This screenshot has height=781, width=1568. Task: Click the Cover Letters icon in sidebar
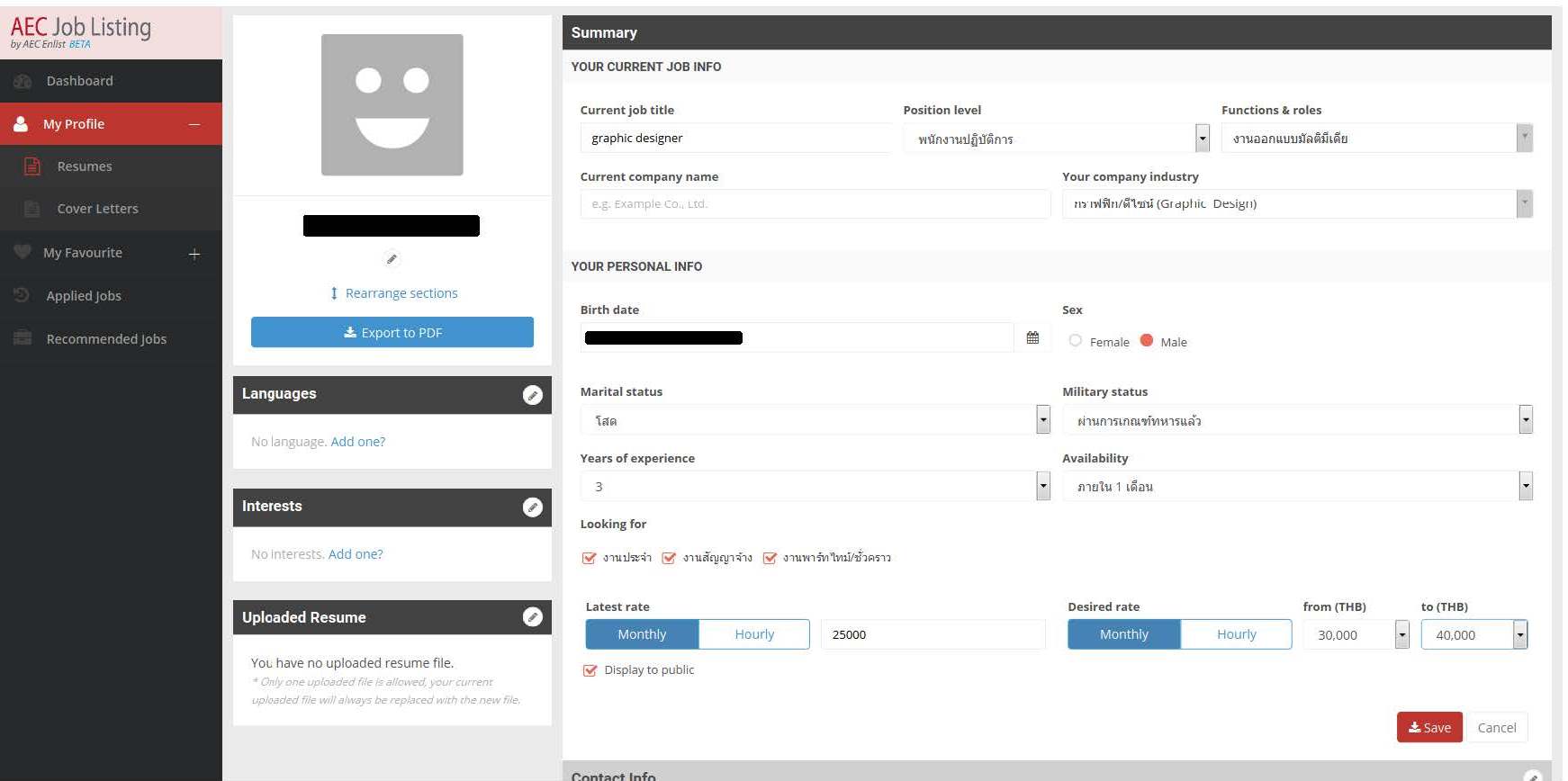[x=32, y=209]
